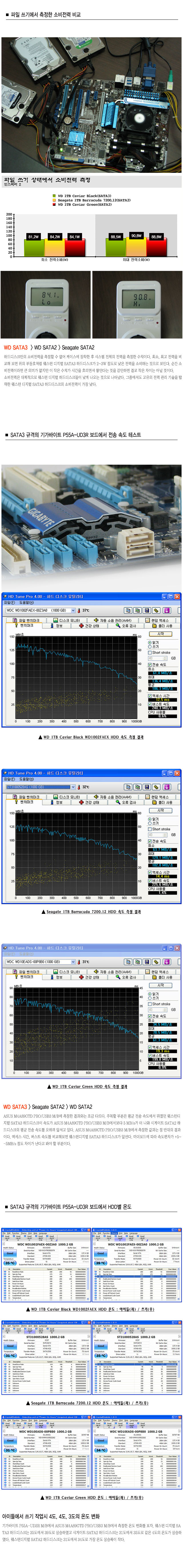Click save screenshot icon in WD10EADS HD Tune window
The height and width of the screenshot is (1568, 183).
pyautogui.click(x=146, y=961)
